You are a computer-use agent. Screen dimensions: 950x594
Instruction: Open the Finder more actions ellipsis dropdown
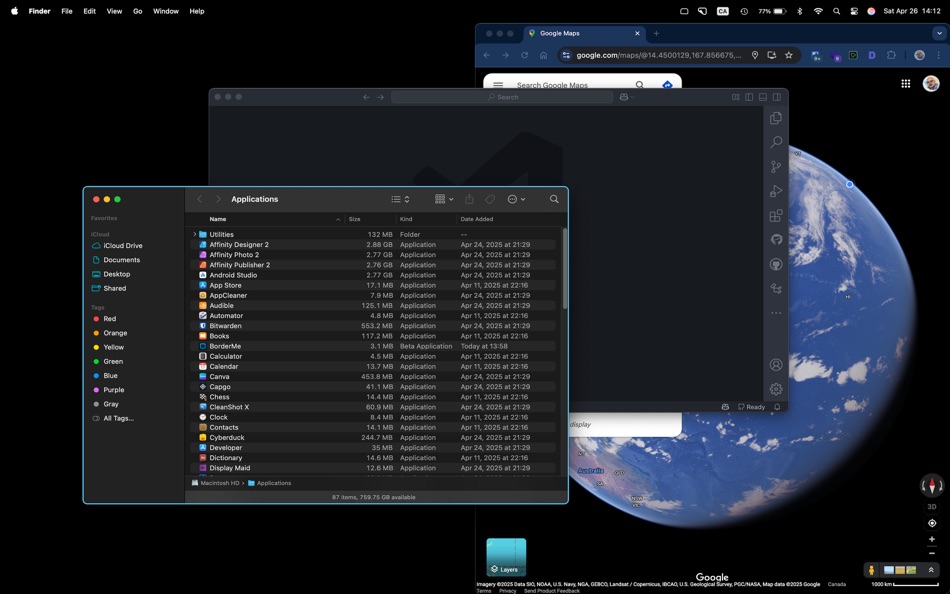coord(516,199)
